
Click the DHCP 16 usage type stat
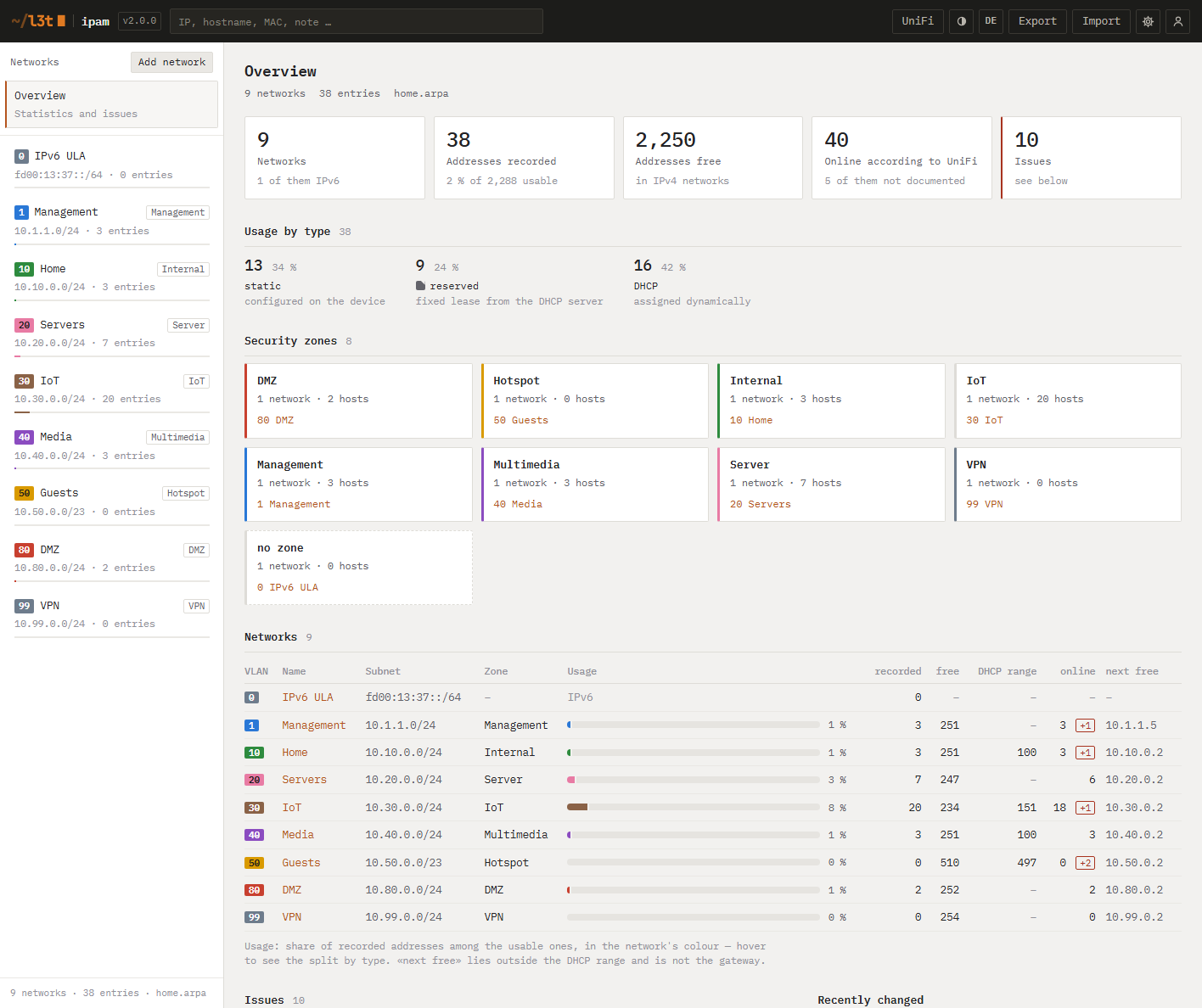click(692, 283)
